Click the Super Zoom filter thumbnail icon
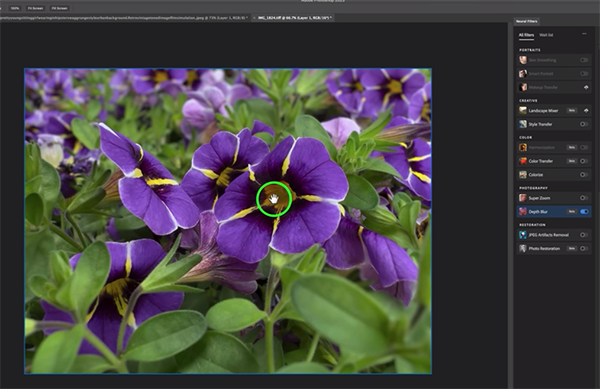 (523, 198)
